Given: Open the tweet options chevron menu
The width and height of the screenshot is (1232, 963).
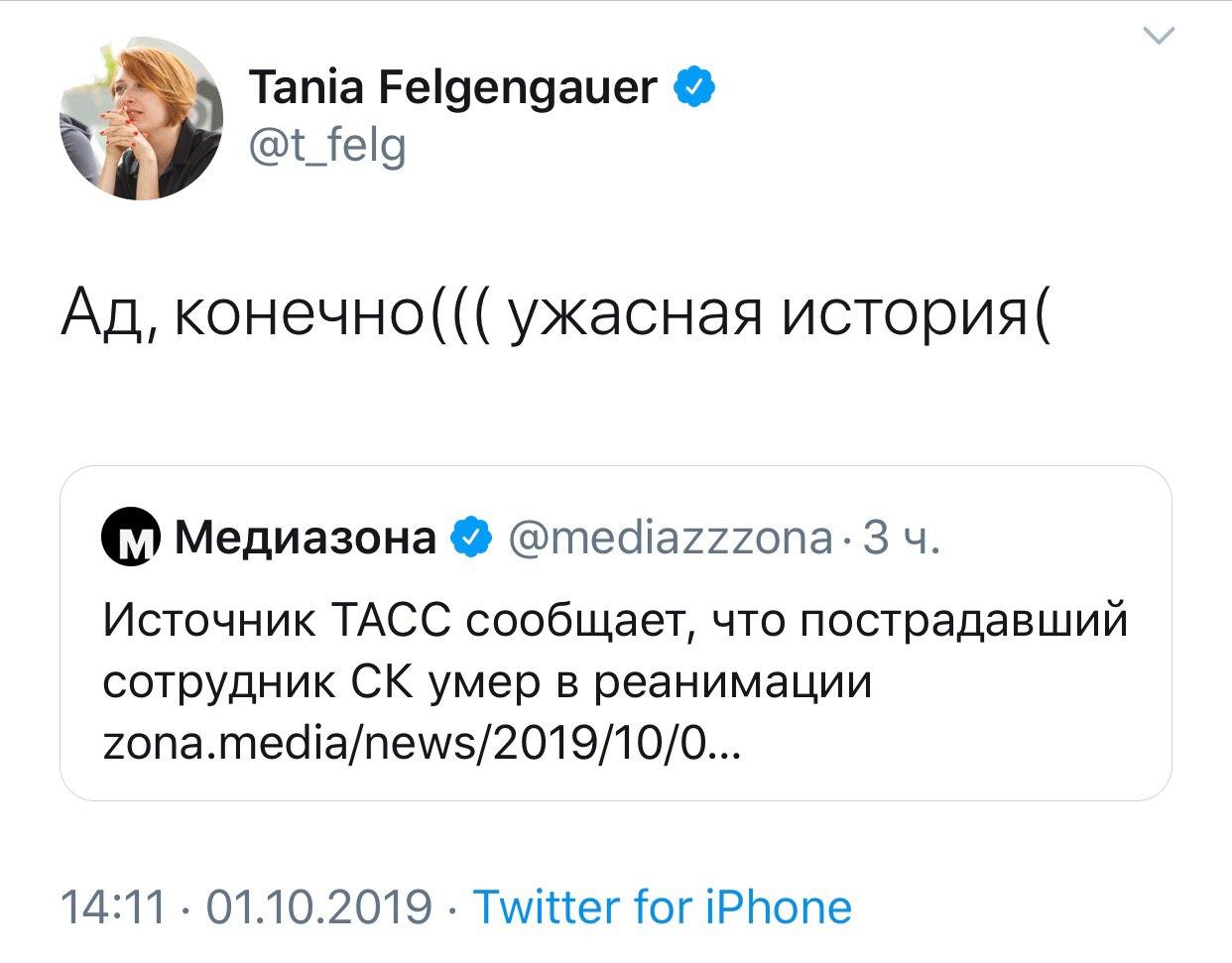Looking at the screenshot, I should click(x=1159, y=37).
